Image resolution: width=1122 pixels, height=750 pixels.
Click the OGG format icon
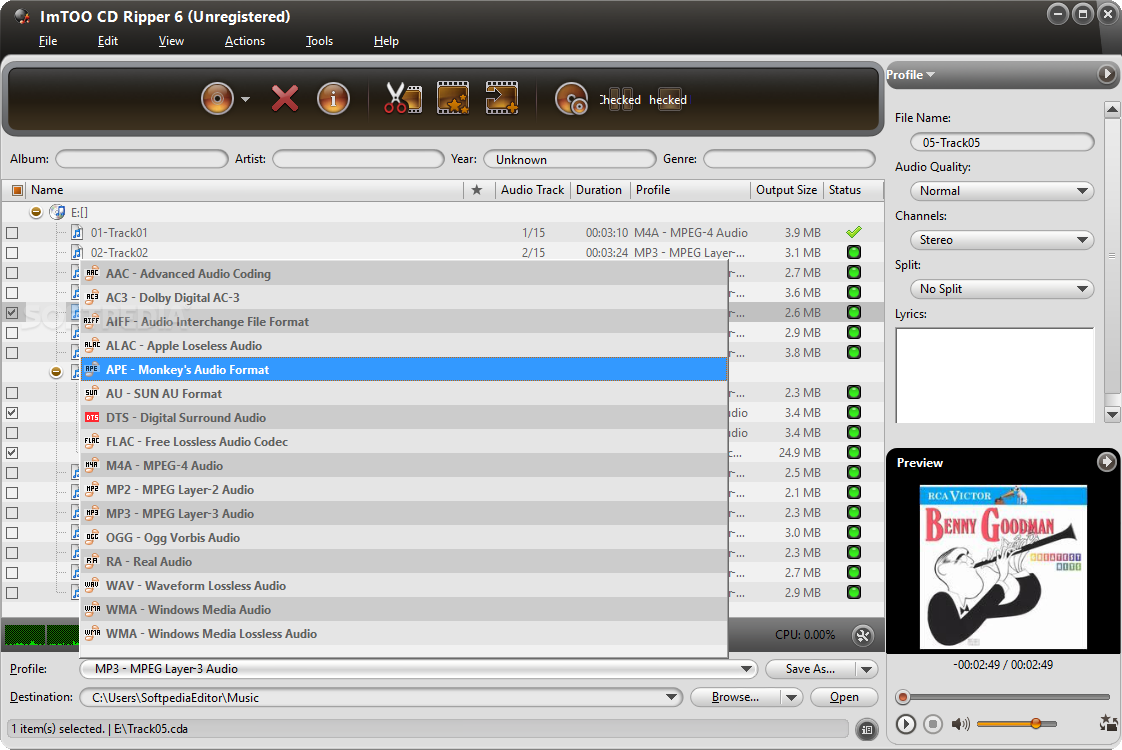(92, 537)
